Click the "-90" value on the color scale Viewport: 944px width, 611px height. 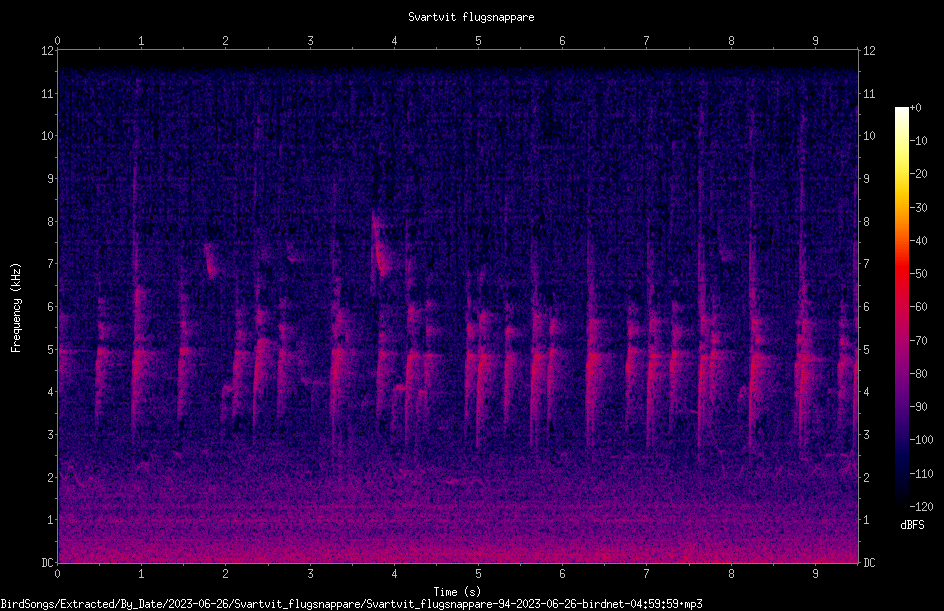[919, 406]
